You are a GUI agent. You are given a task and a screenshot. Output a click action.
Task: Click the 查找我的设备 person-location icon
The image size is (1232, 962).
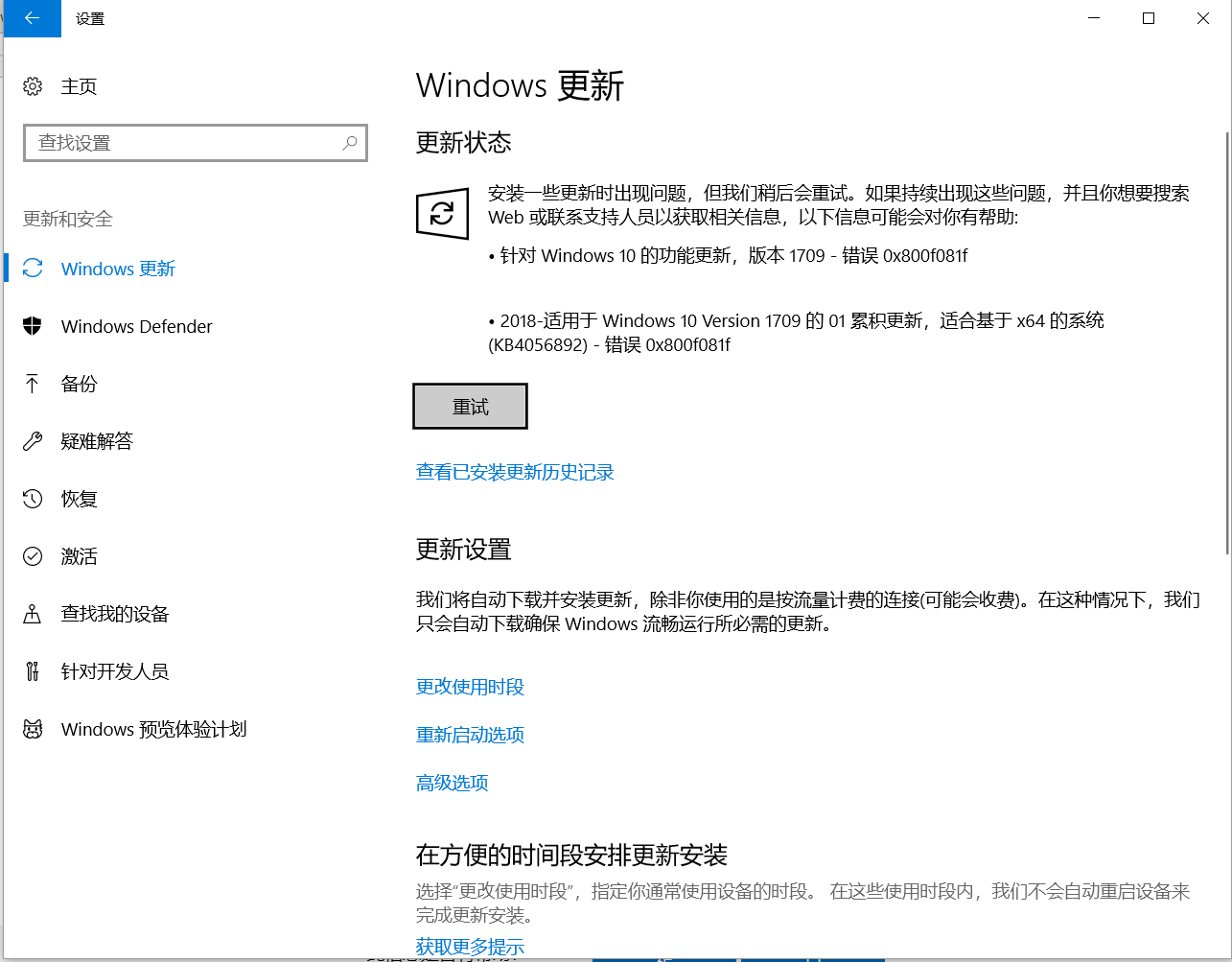[33, 614]
